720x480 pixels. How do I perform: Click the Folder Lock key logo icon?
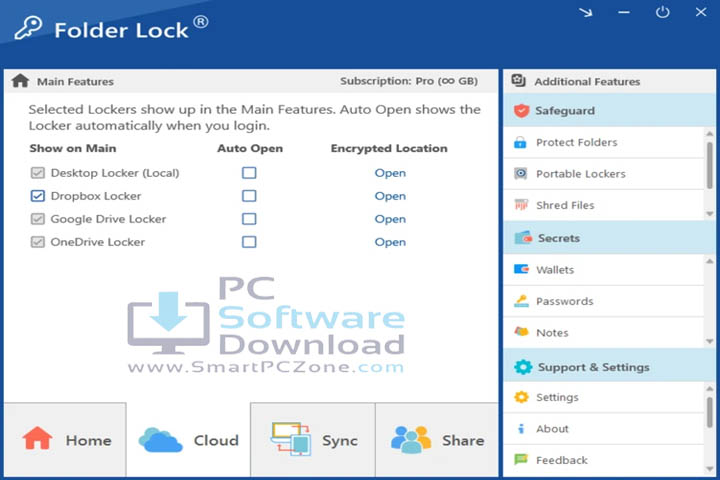click(28, 28)
